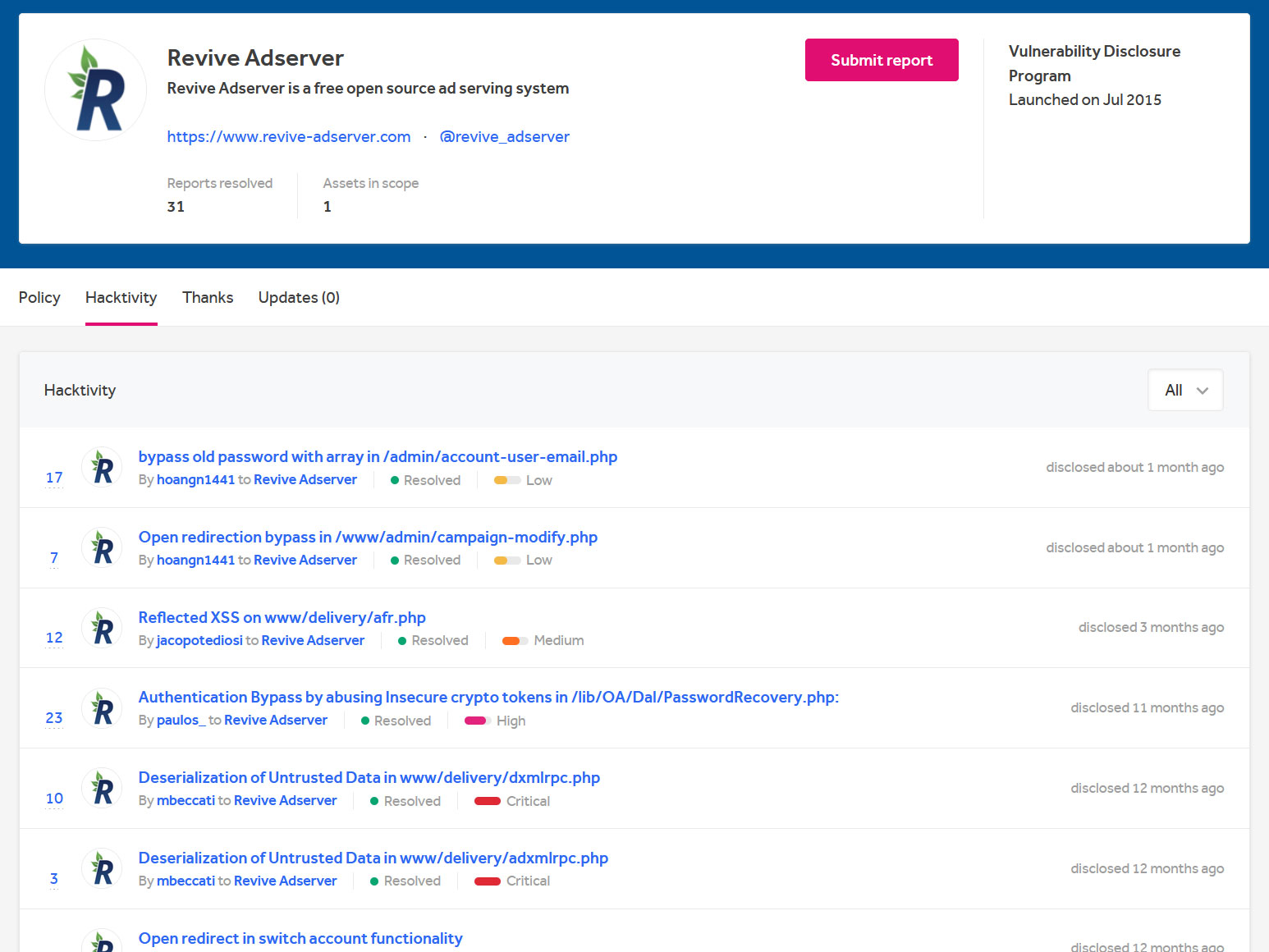Click vote count 12 on Reflected XSS report

click(x=54, y=638)
